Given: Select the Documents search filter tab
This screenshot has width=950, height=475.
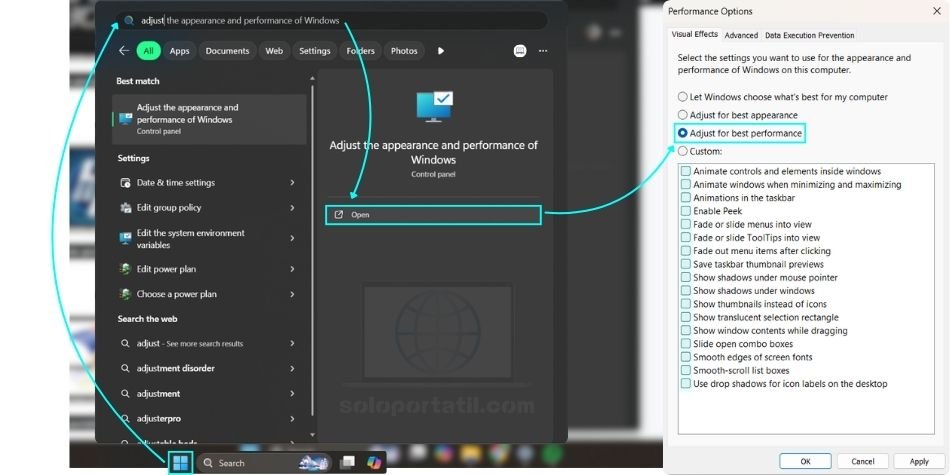Looking at the screenshot, I should click(227, 51).
